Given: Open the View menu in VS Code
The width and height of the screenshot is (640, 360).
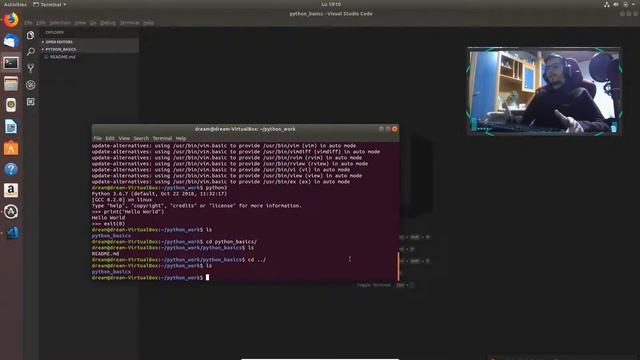Looking at the screenshot, I should pos(80,23).
